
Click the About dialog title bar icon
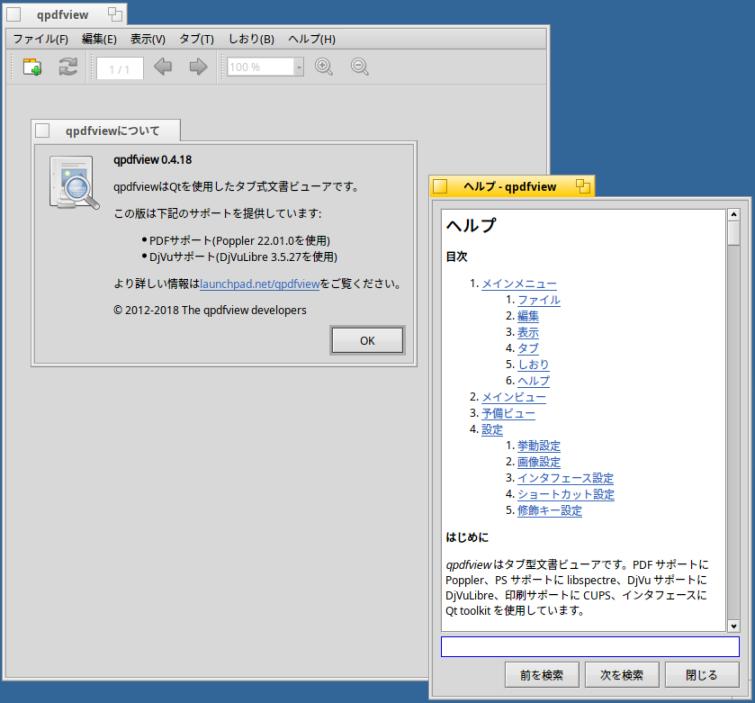tap(42, 130)
